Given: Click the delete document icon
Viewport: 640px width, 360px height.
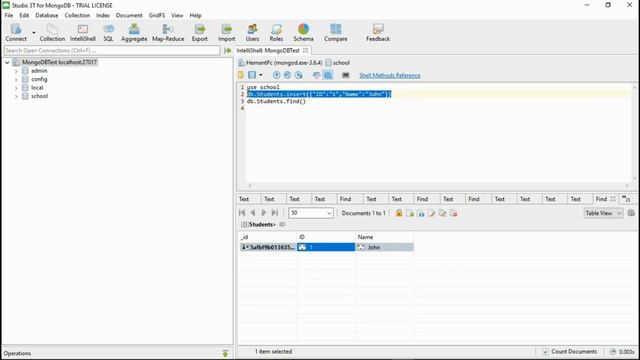Looking at the screenshot, I should (x=453, y=213).
